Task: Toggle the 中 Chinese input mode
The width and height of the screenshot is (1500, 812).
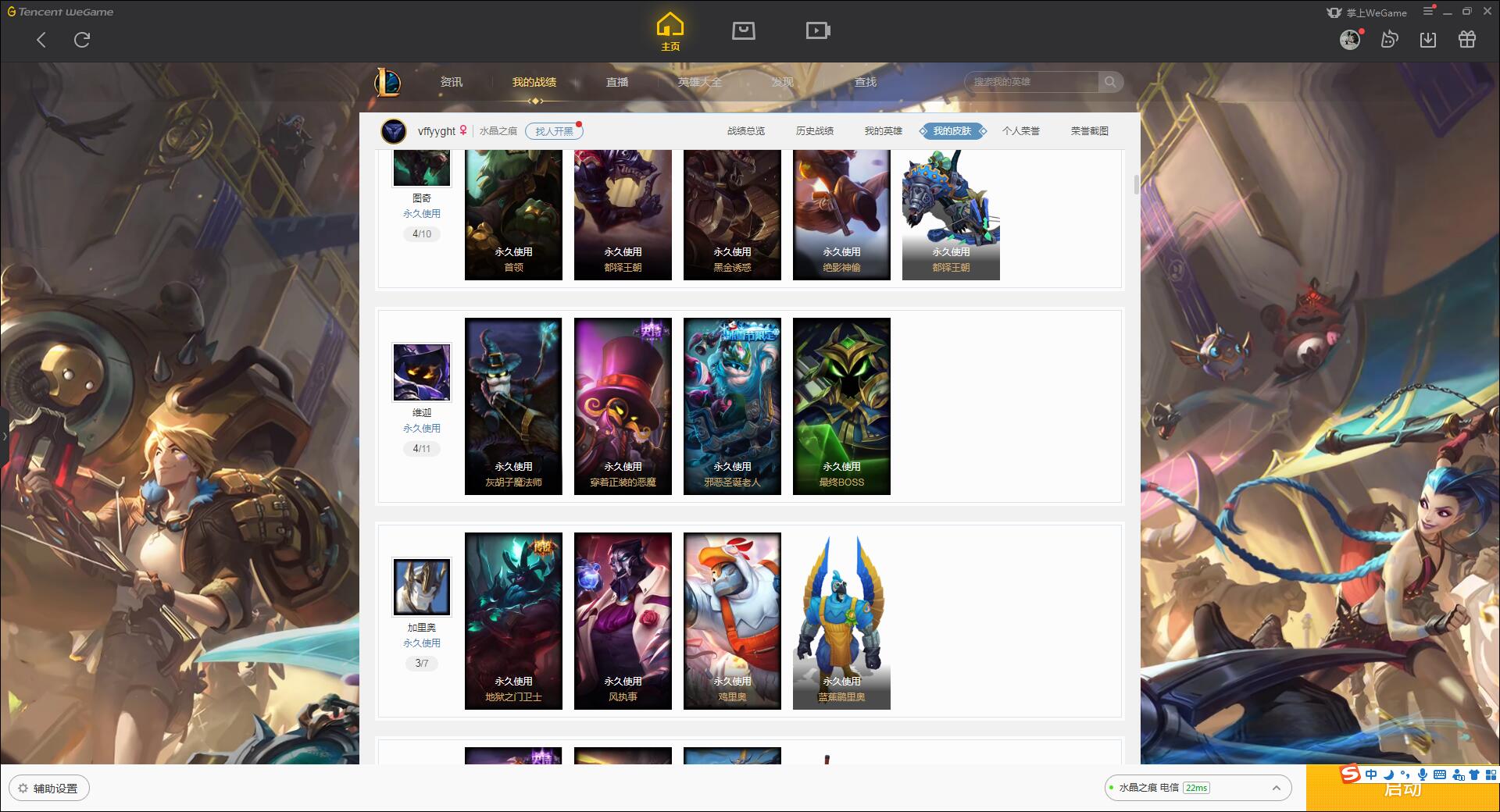Action: click(1371, 775)
